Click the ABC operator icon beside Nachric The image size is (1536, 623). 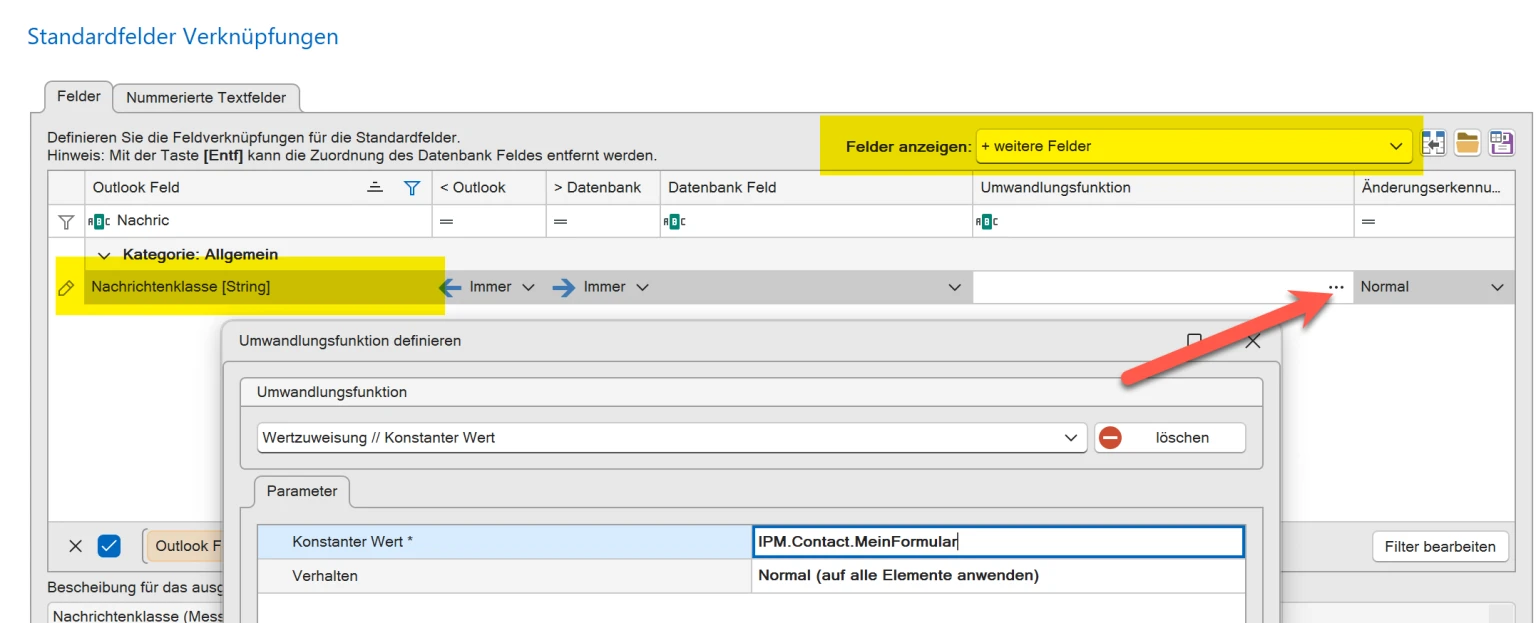98,221
